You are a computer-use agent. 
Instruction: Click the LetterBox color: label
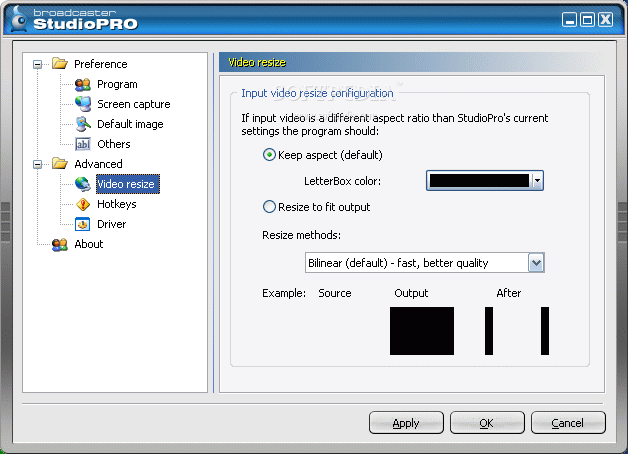(342, 181)
